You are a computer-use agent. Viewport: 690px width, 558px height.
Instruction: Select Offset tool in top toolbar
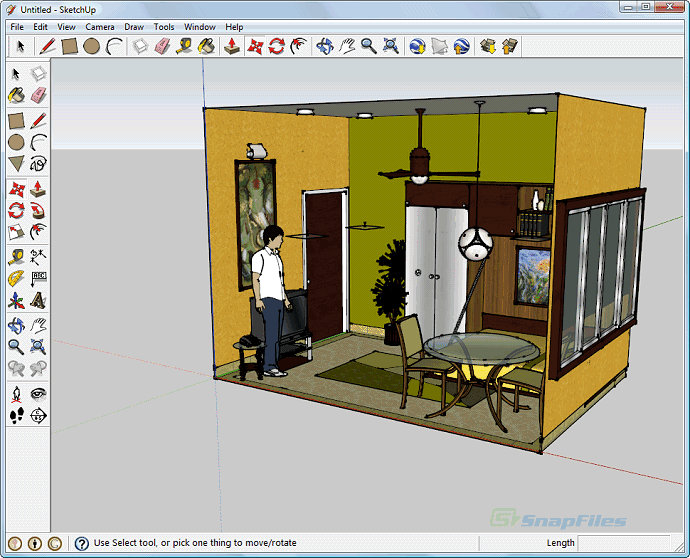coord(298,46)
